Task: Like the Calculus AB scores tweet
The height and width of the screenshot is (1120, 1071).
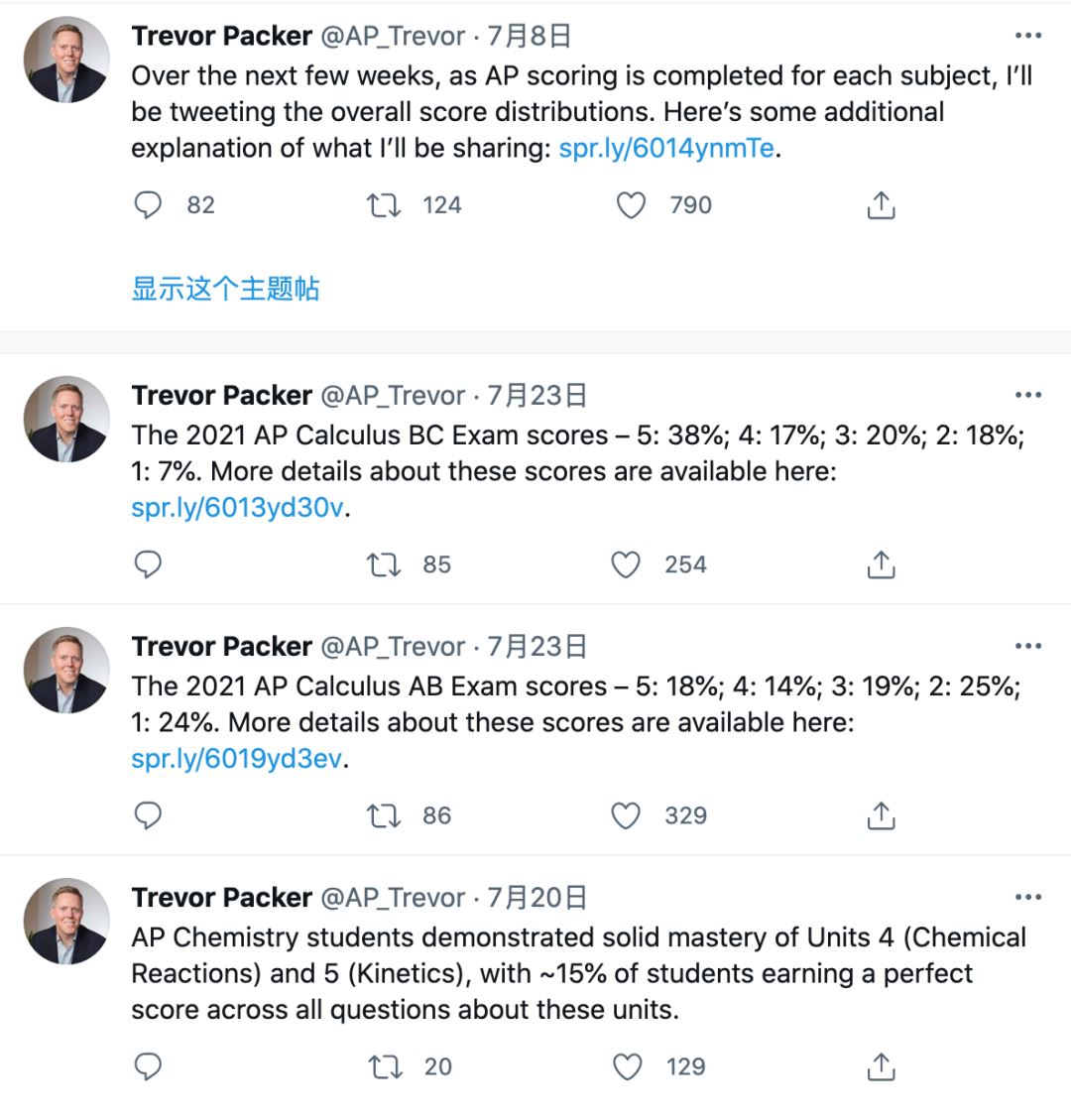Action: point(626,815)
